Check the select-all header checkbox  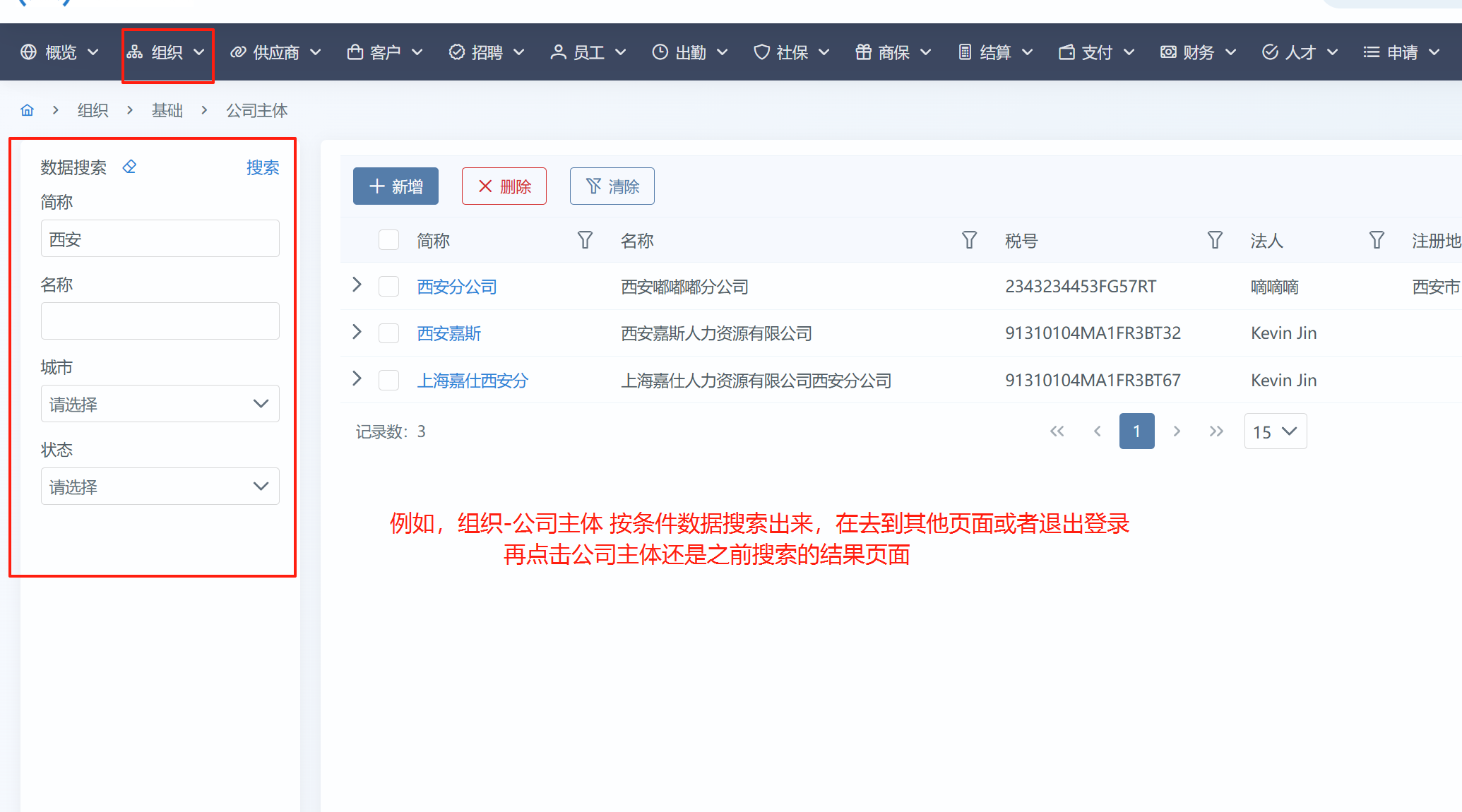pos(388,241)
